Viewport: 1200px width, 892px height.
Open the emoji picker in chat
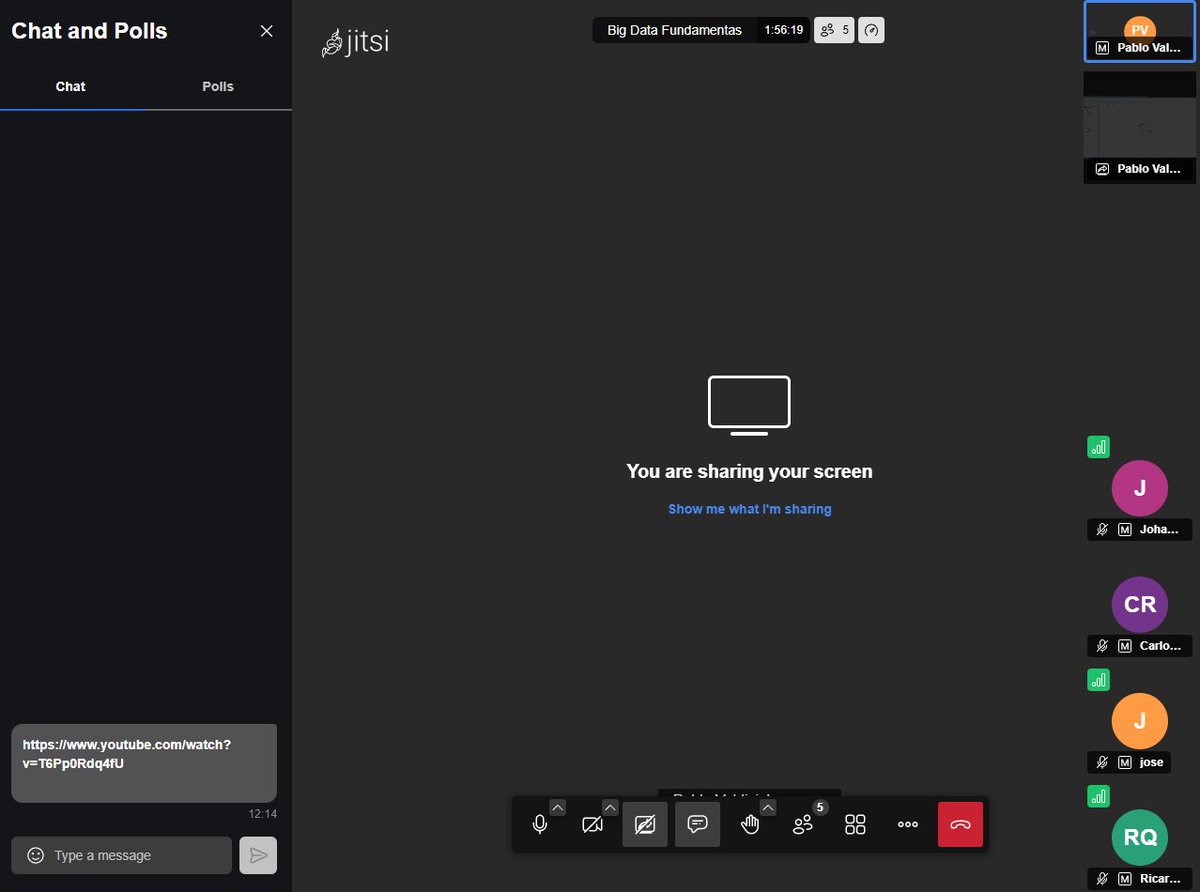pos(35,855)
